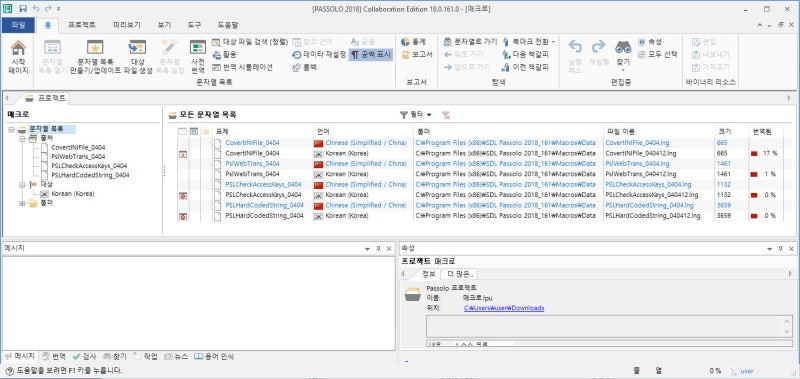Open 사전 번역 pre-translation tool
800x379 pixels.
coord(197,57)
